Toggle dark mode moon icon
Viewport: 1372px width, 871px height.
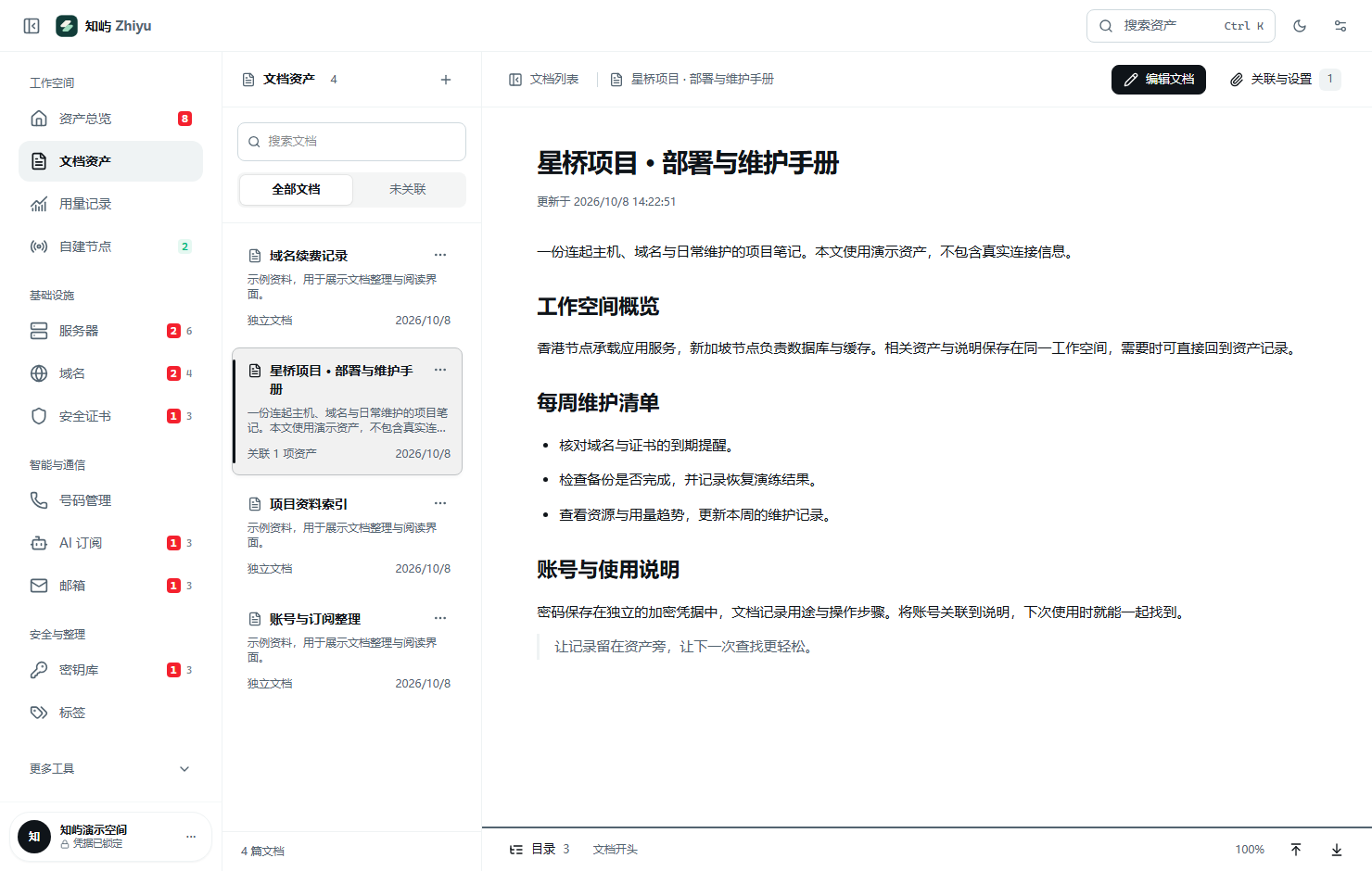coord(1300,26)
